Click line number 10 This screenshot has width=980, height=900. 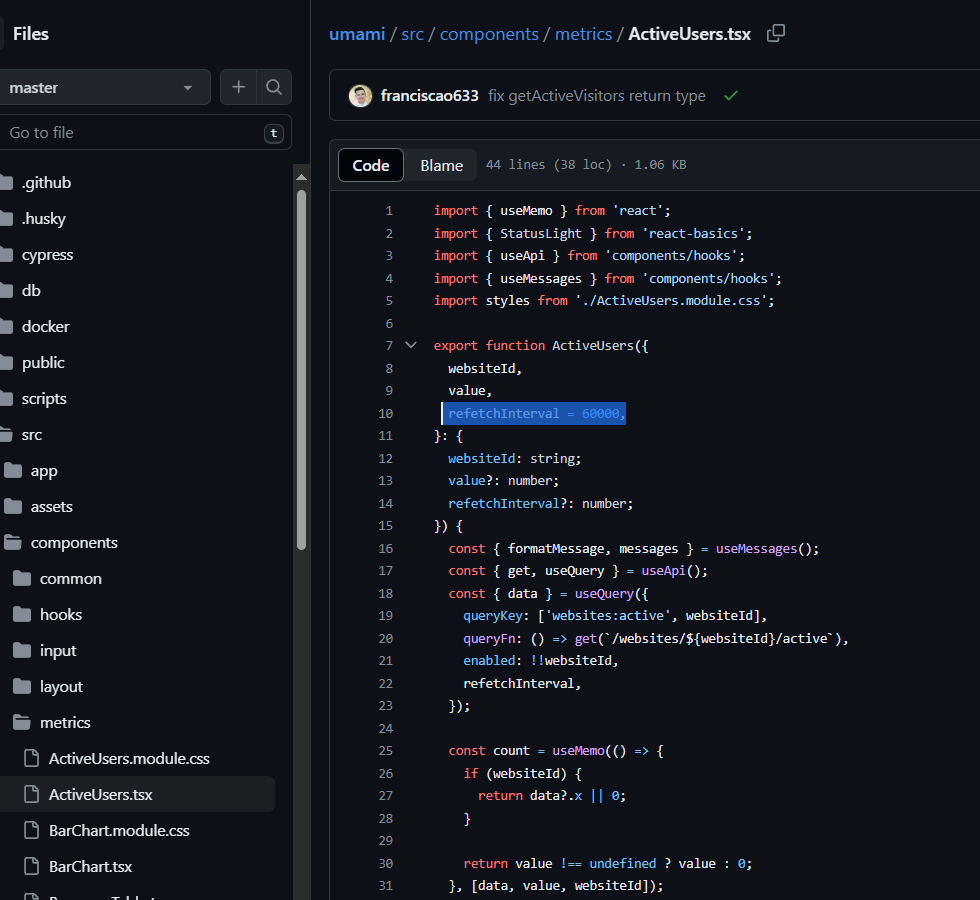click(386, 414)
